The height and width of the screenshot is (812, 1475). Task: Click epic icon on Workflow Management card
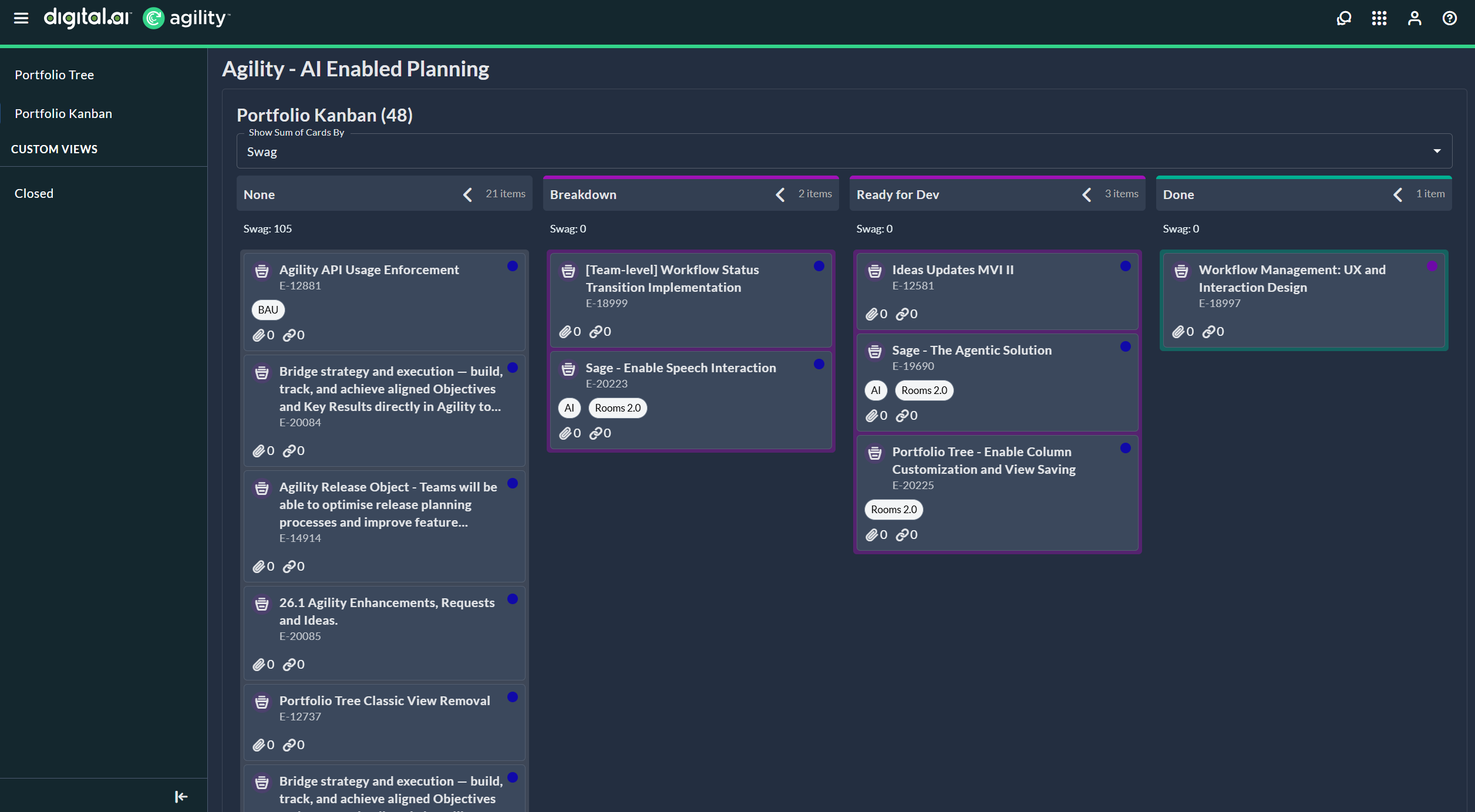tap(1181, 271)
